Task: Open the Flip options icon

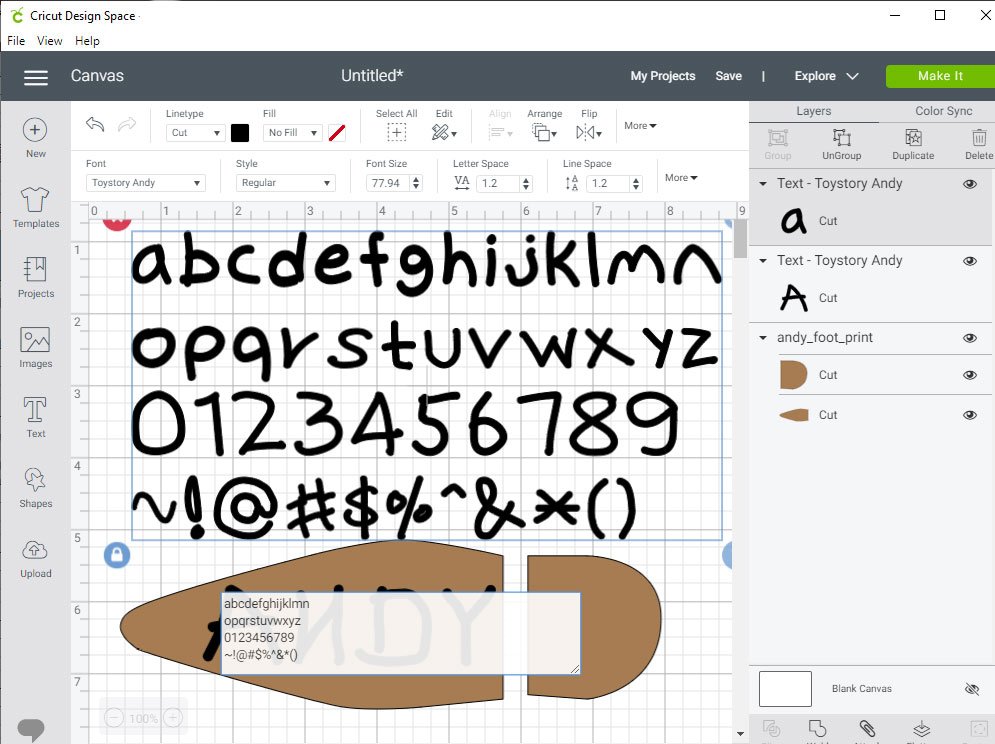Action: pos(588,132)
